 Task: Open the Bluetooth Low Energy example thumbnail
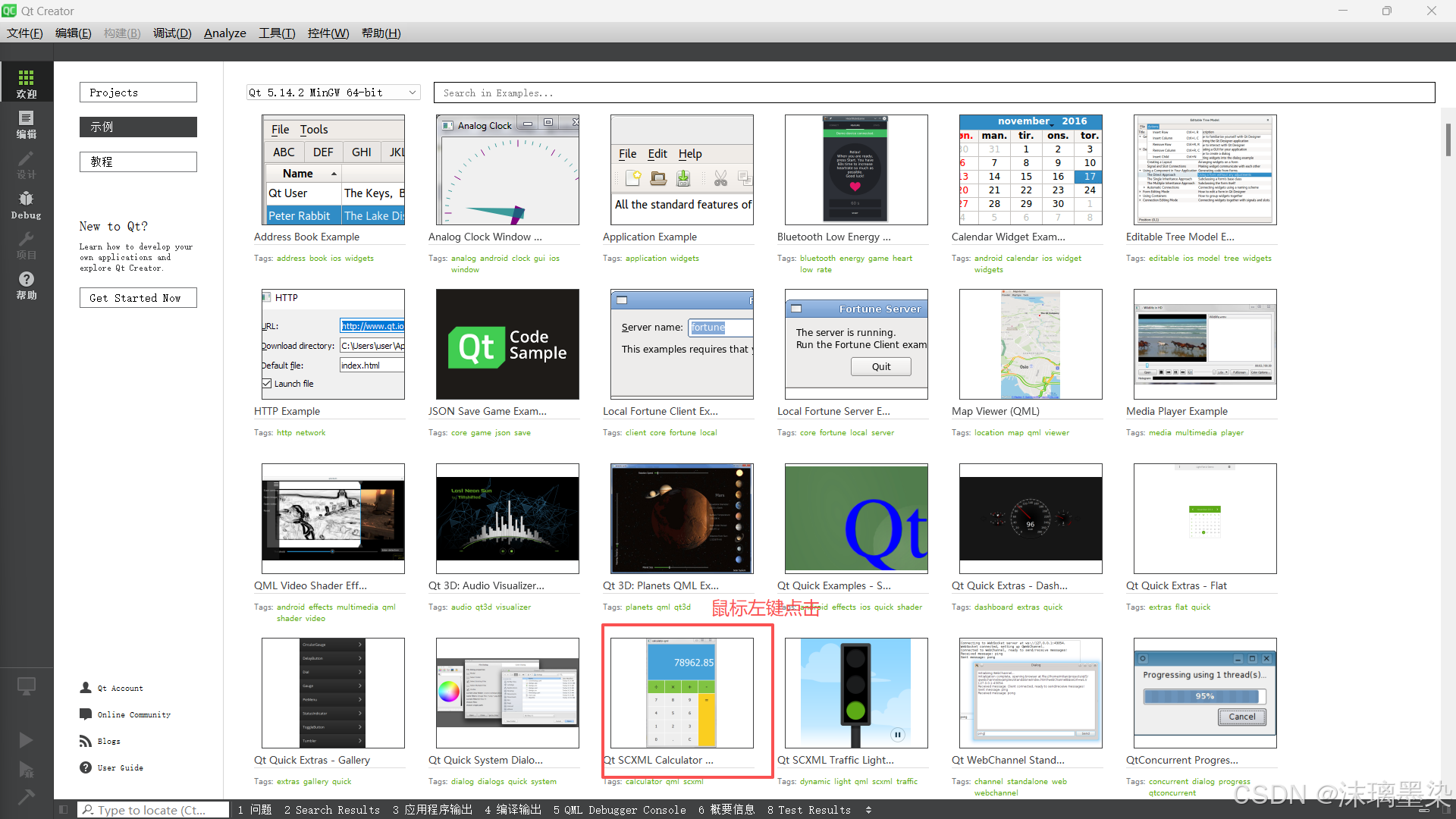(856, 170)
